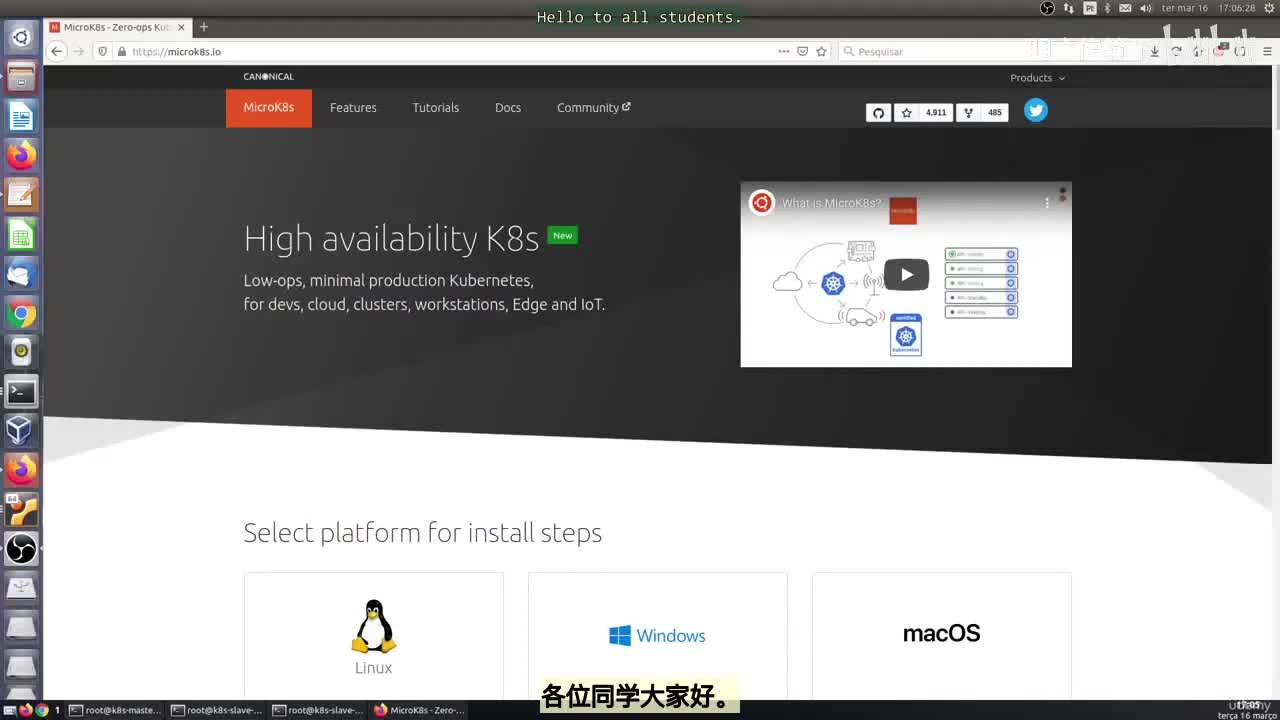This screenshot has width=1280, height=720.
Task: Click the OBS tray icon in top bar
Action: [1047, 8]
